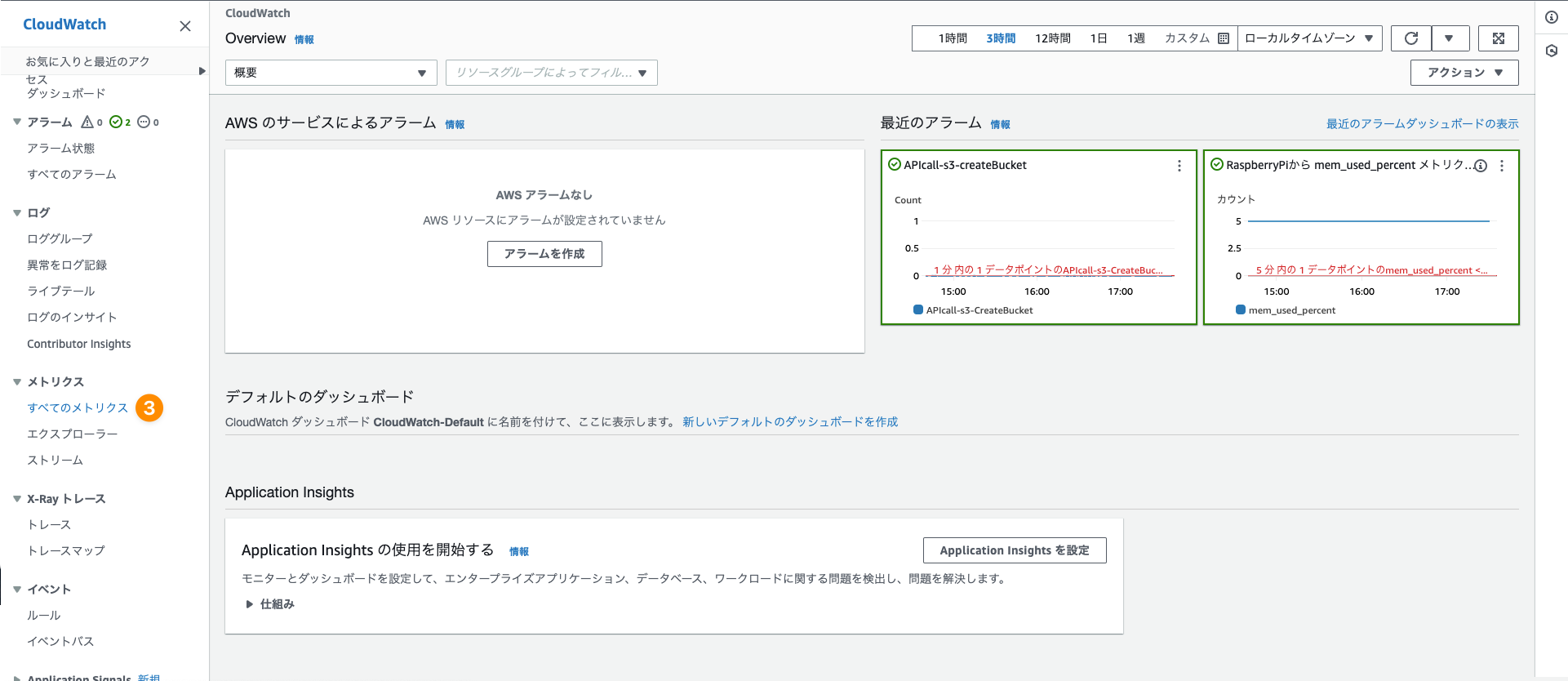1568x681 pixels.
Task: Open アラーム状態 in the sidebar
Action: [60, 148]
